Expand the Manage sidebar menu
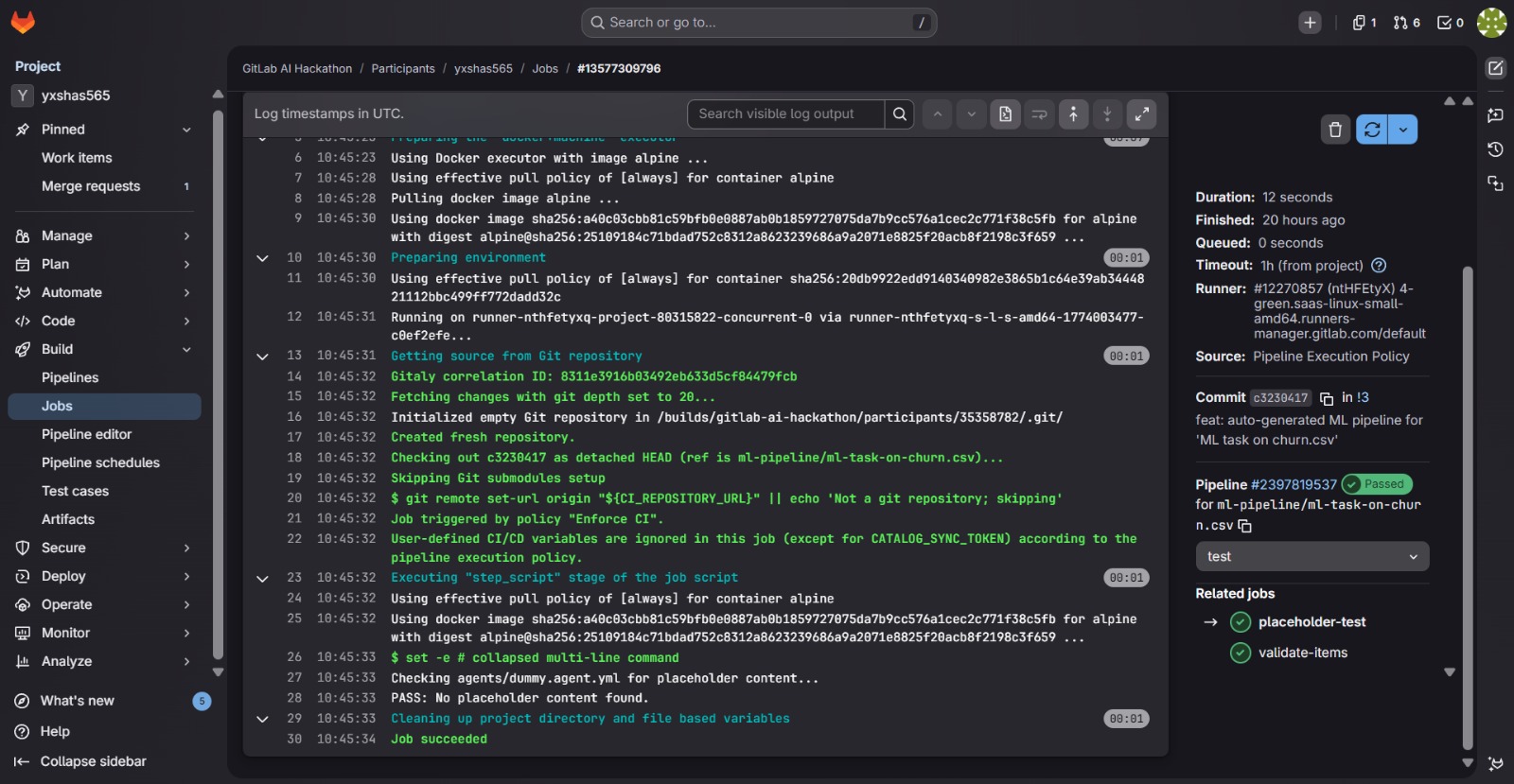Viewport: 1514px width, 784px height. click(104, 235)
